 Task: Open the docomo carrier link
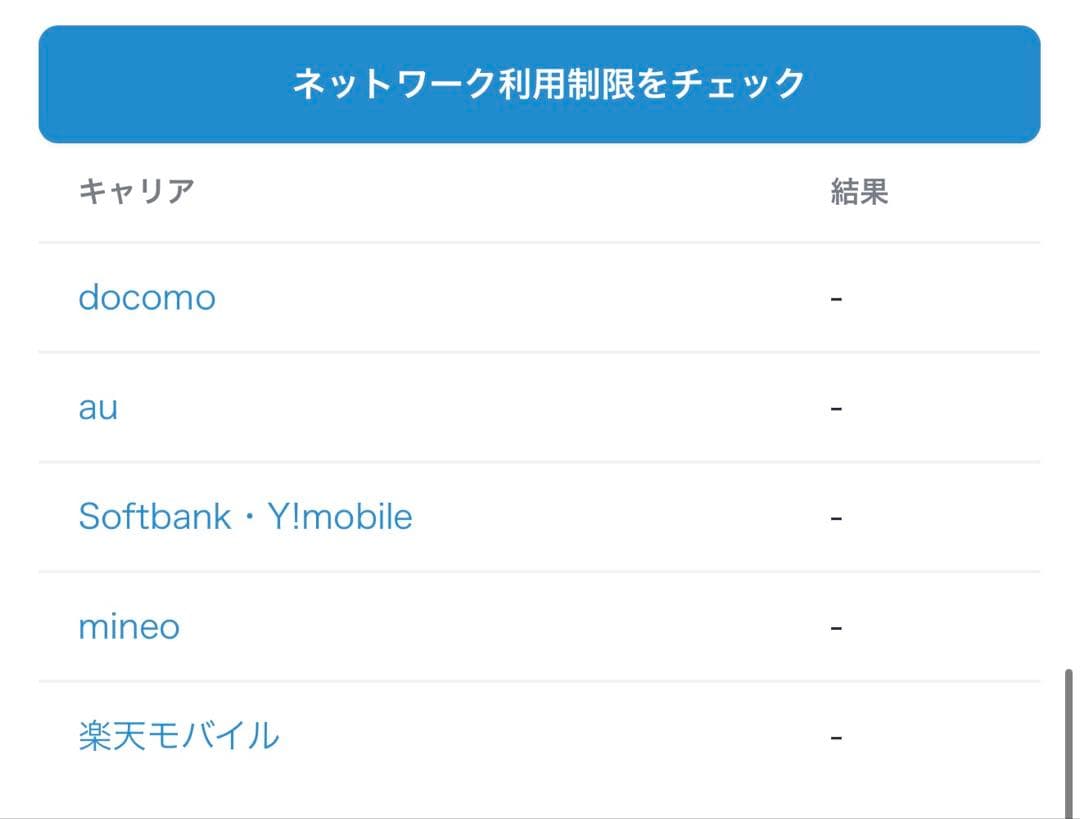147,297
